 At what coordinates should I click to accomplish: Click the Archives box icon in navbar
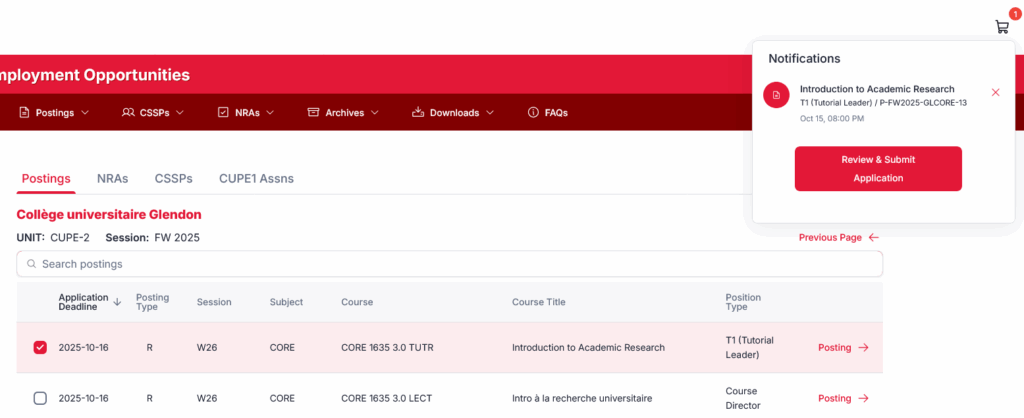pos(313,112)
